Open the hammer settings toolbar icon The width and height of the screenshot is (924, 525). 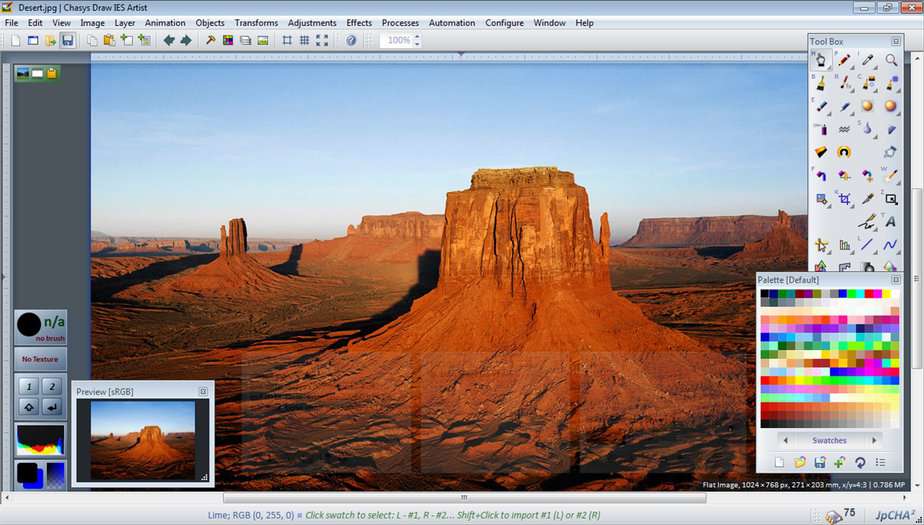coord(210,40)
